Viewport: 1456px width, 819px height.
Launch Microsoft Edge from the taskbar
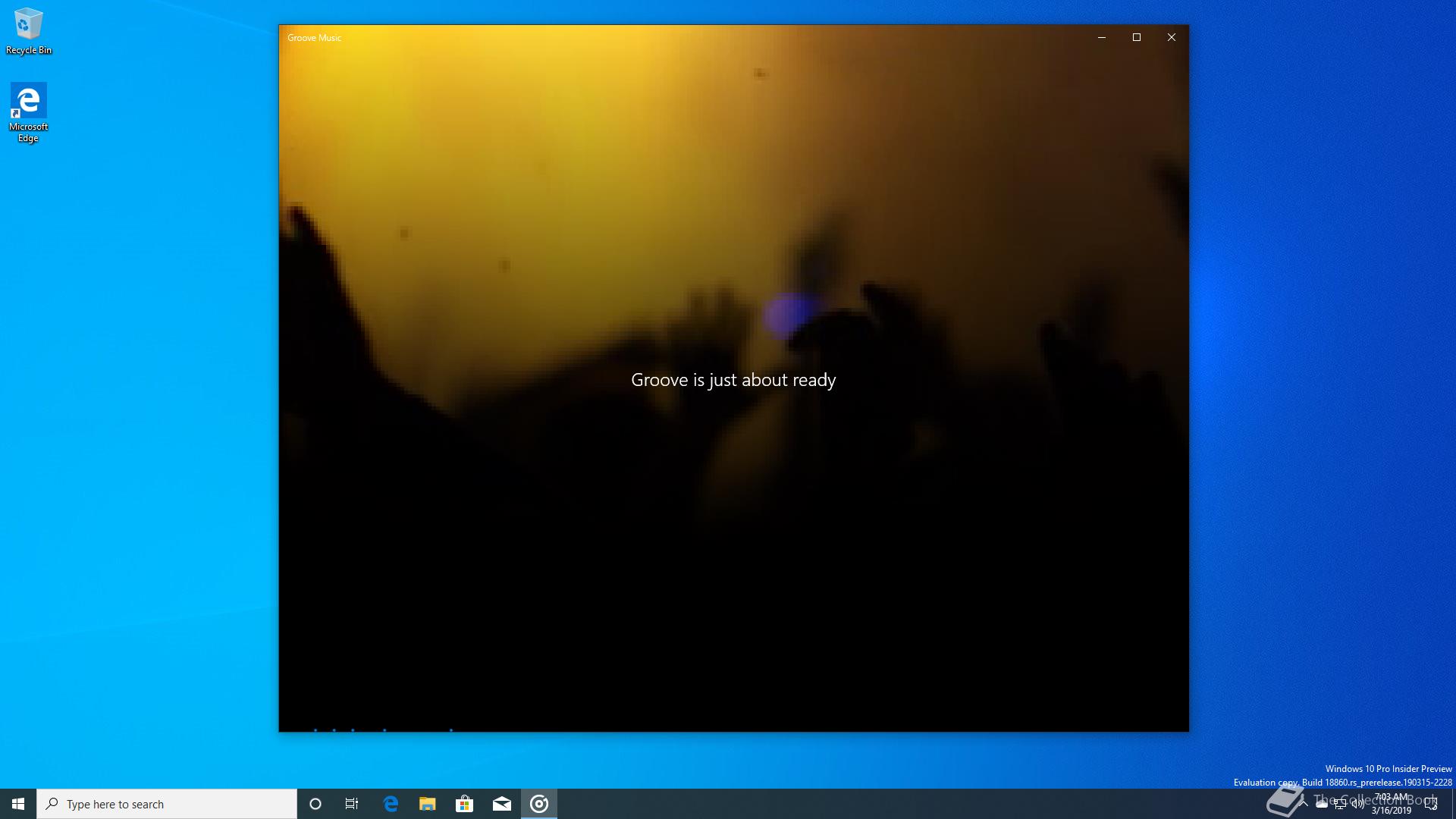pos(391,804)
